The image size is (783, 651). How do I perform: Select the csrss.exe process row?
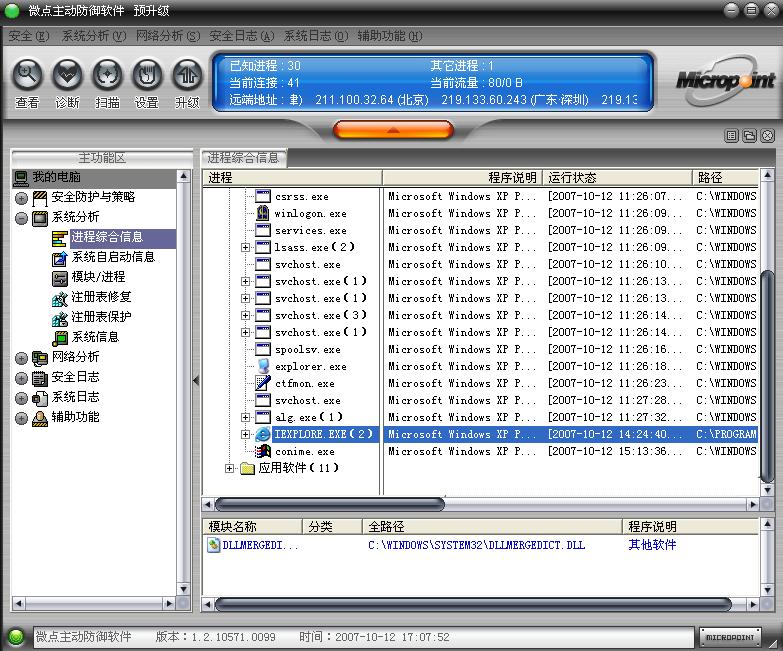pyautogui.click(x=480, y=196)
